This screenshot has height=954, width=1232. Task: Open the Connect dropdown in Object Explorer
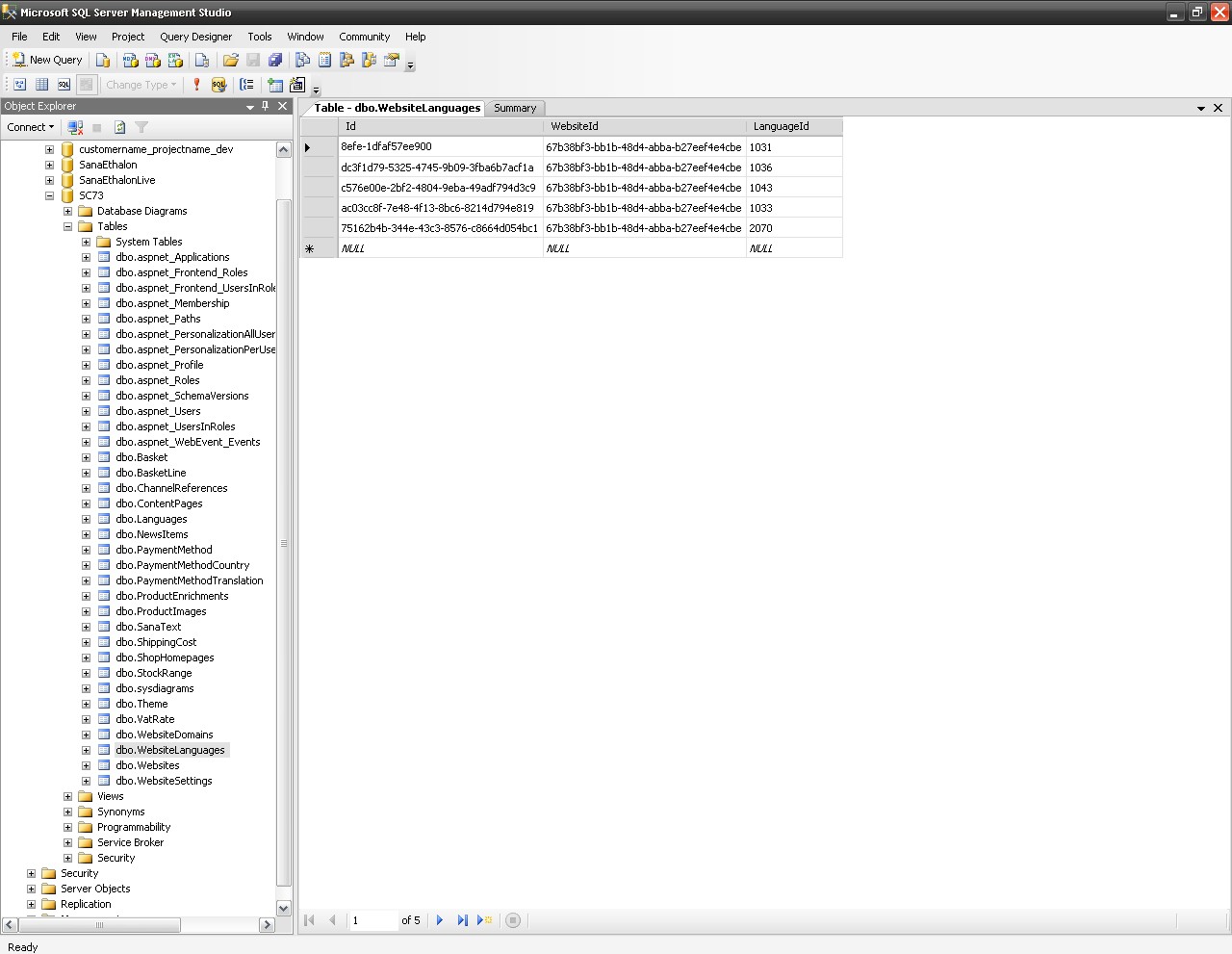[30, 127]
